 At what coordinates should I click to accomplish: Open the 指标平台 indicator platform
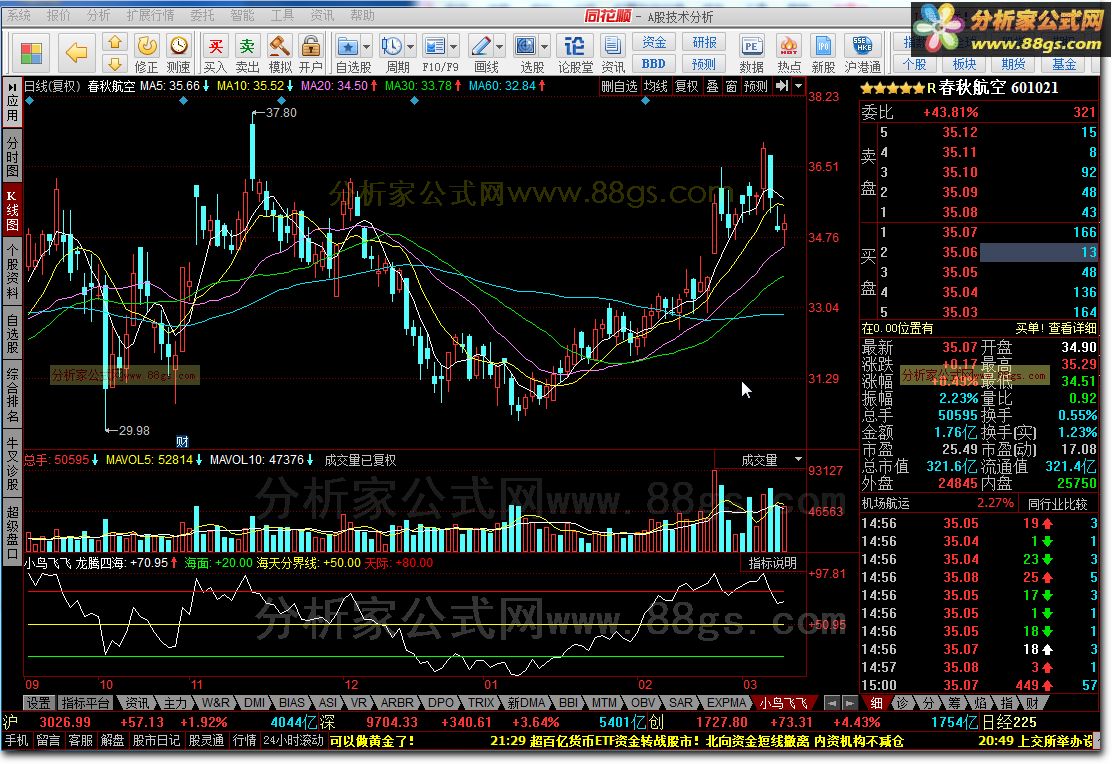85,703
